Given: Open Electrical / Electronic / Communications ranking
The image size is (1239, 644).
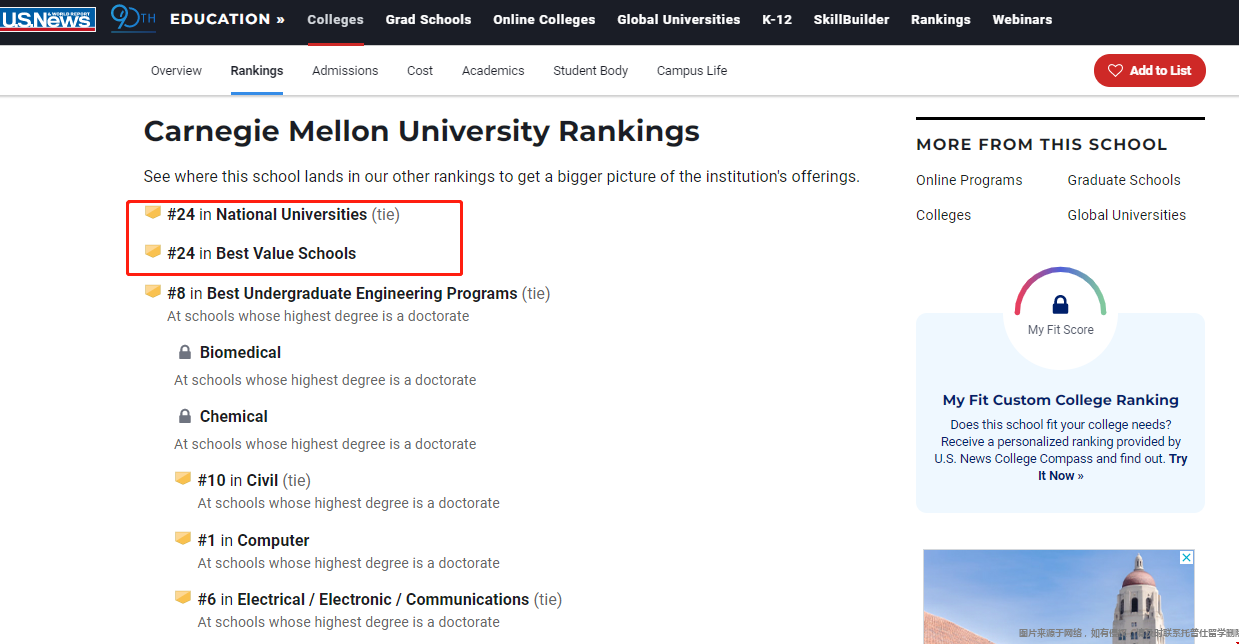Looking at the screenshot, I should 383,599.
